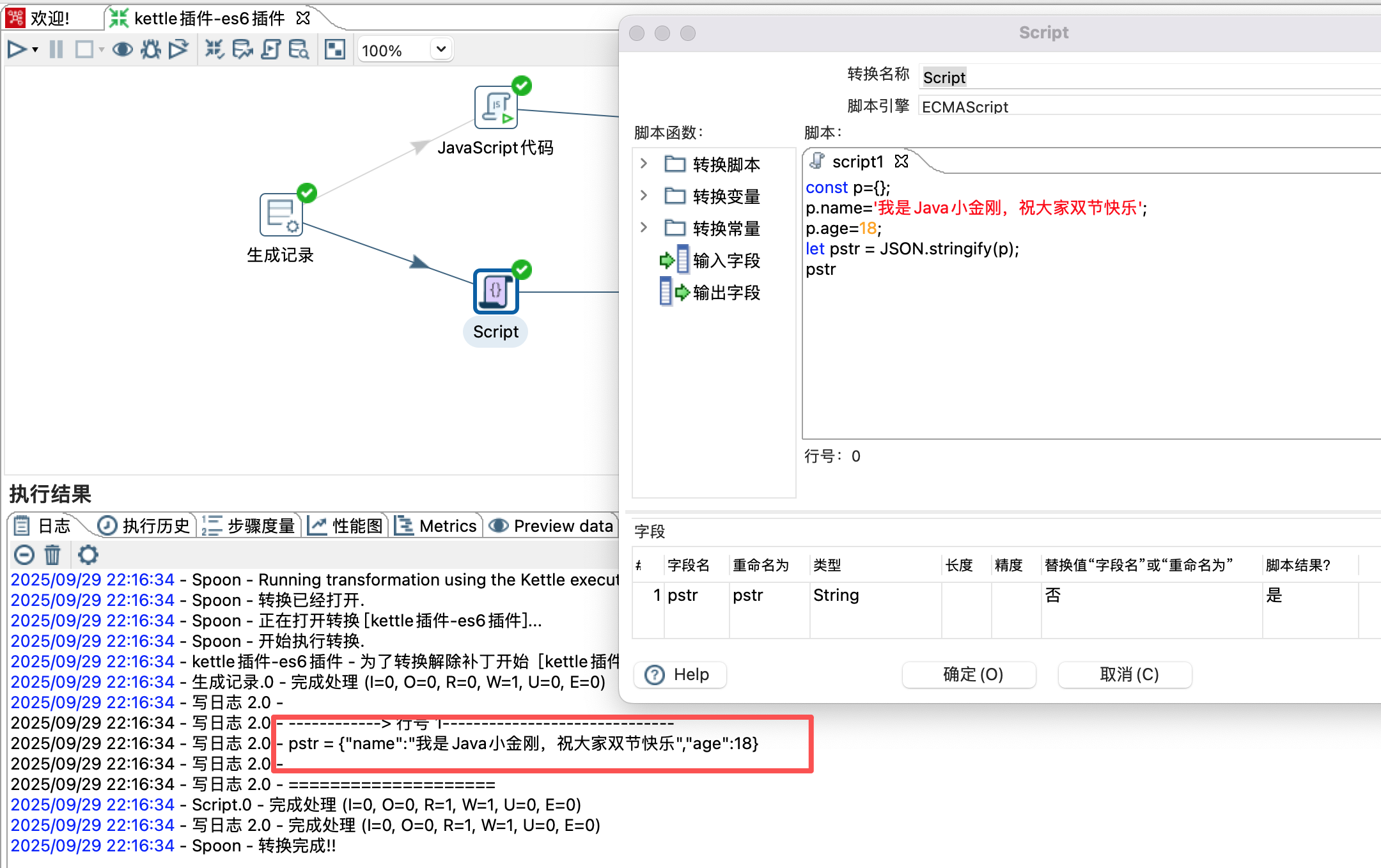Open the zoom percentage dropdown

tap(441, 49)
